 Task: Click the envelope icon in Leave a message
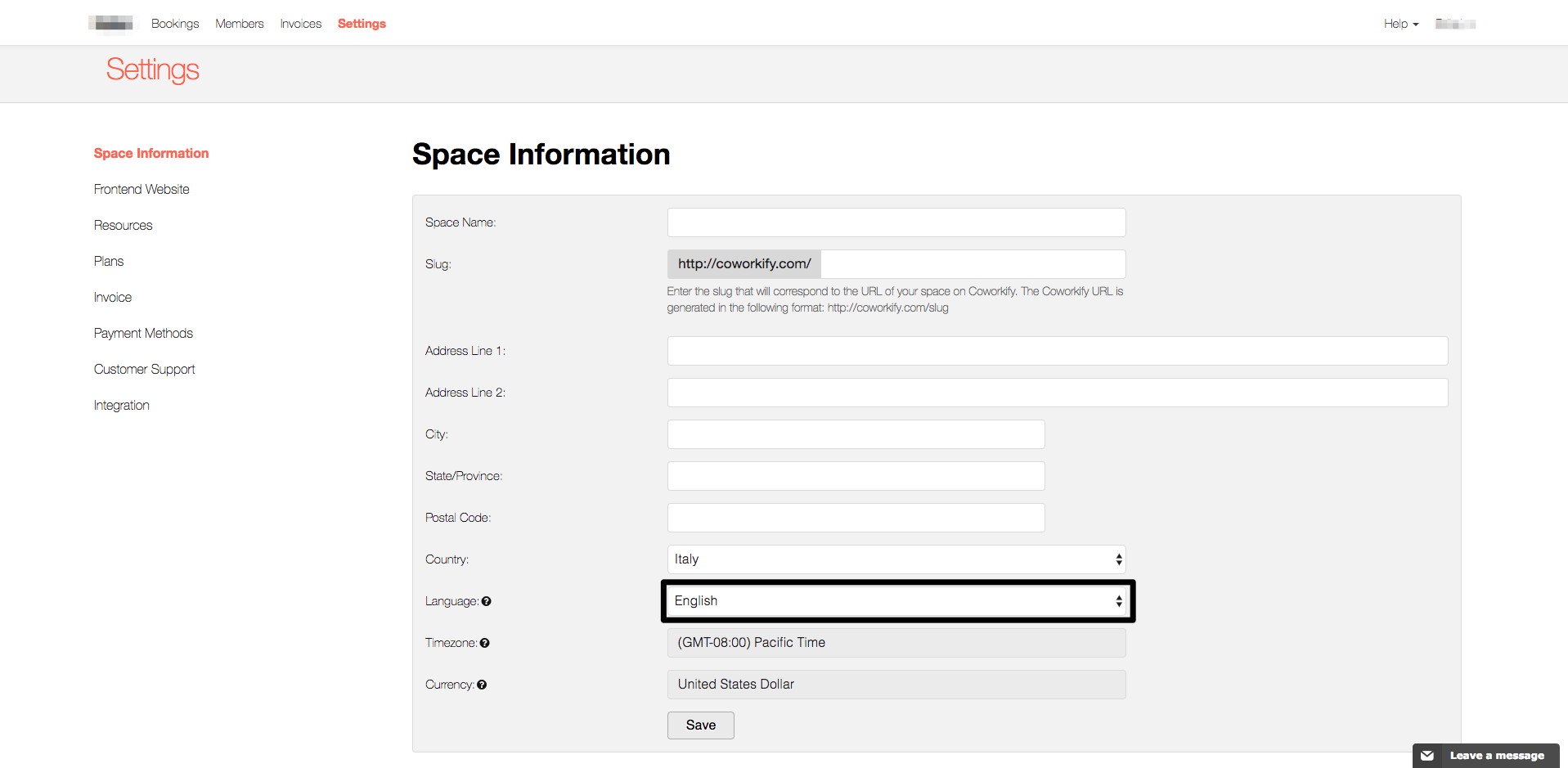coord(1427,756)
